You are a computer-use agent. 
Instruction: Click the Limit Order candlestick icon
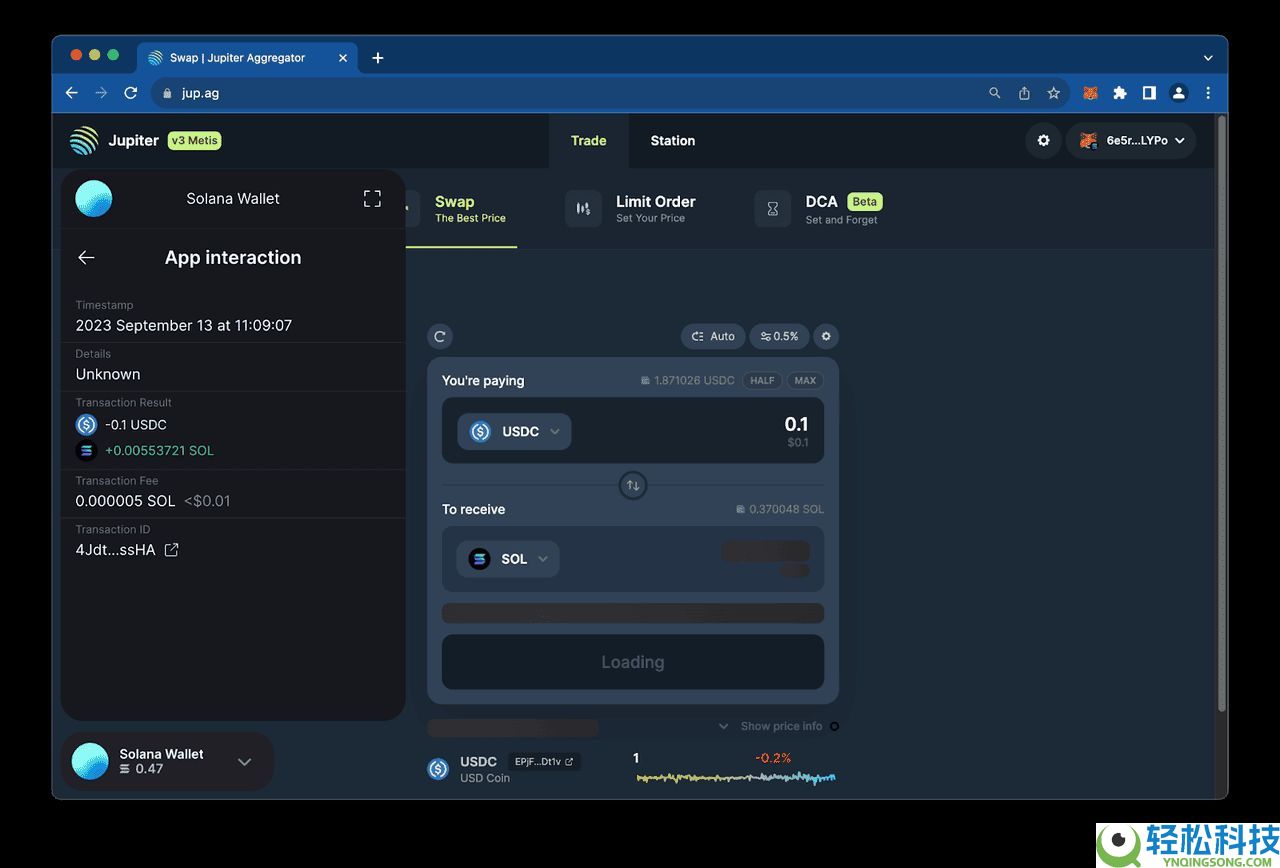coord(583,209)
